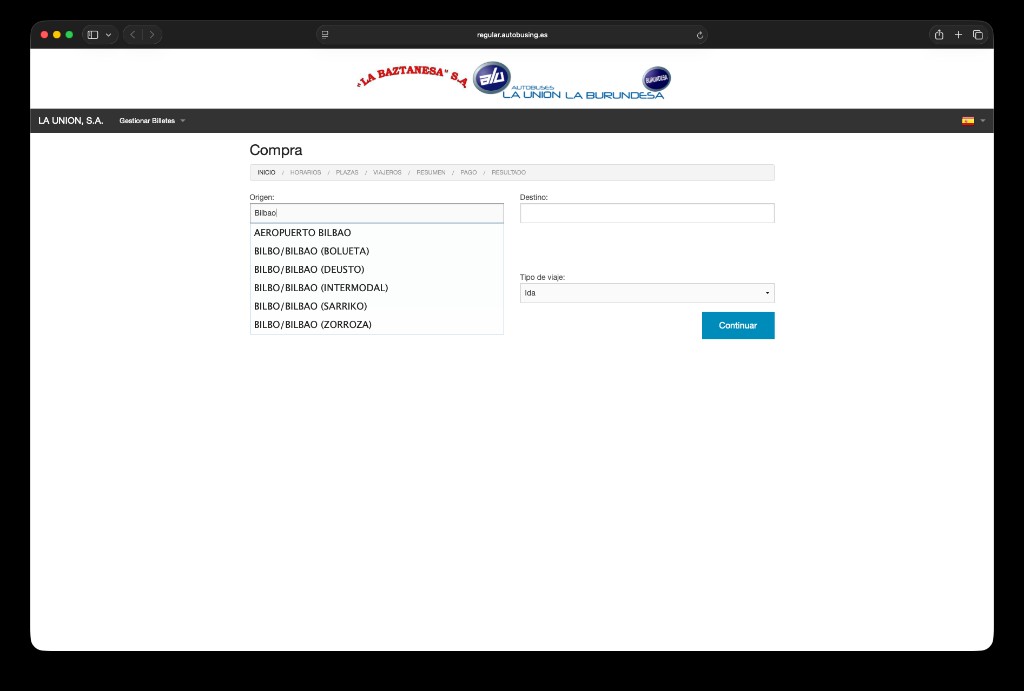
Task: Click Safari's sidebar toggle icon
Action: point(93,35)
